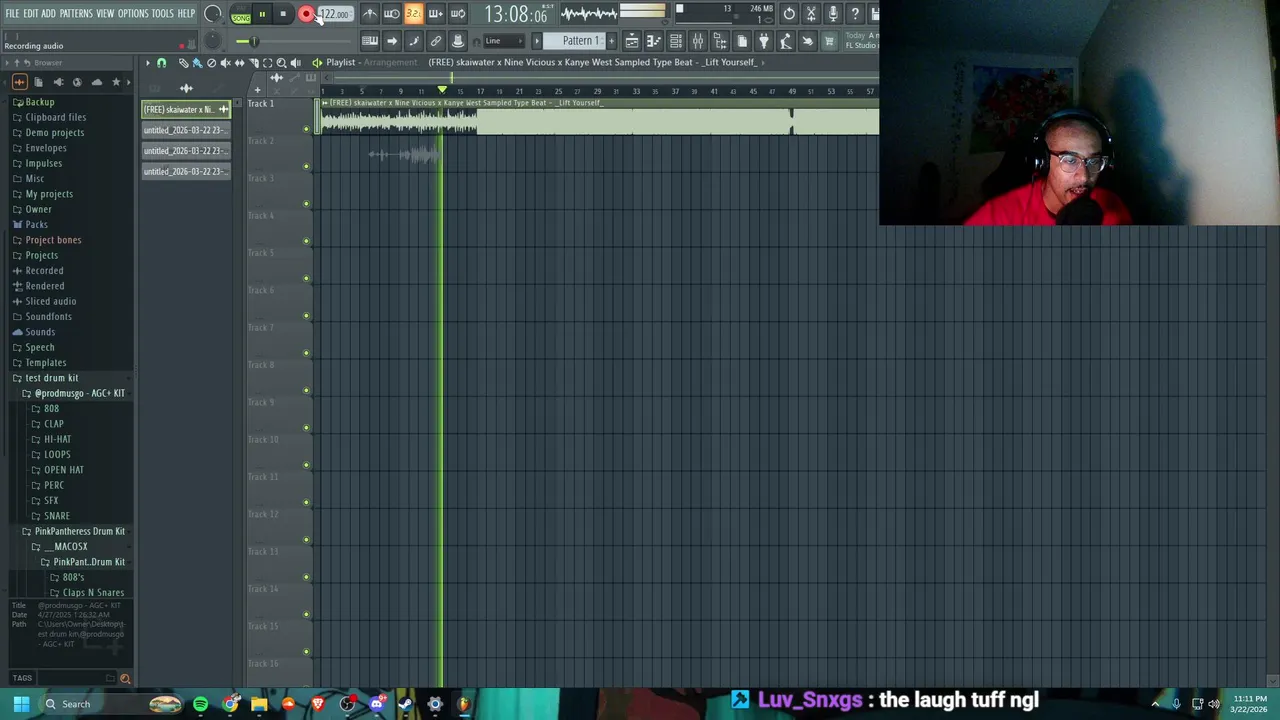Open the Piano roll view icon
This screenshot has height=720, width=1280.
[x=654, y=41]
